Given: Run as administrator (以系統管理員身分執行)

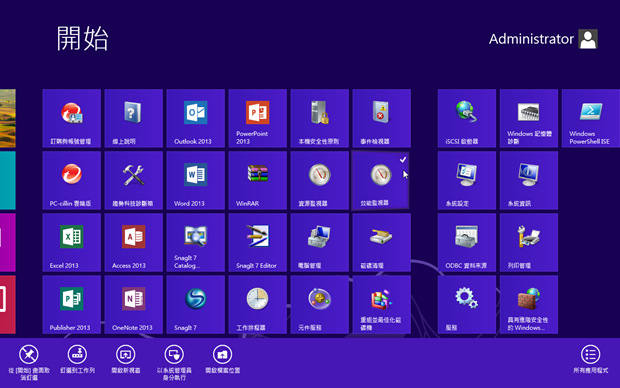Looking at the screenshot, I should pyautogui.click(x=174, y=362).
